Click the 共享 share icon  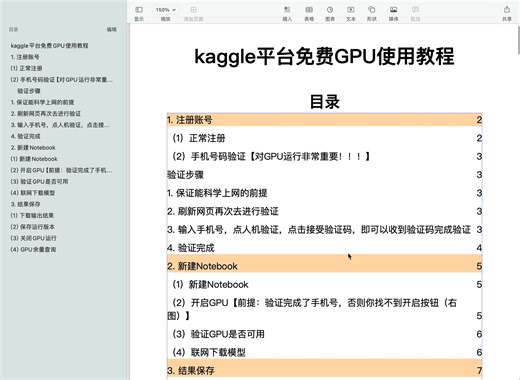coord(507,10)
